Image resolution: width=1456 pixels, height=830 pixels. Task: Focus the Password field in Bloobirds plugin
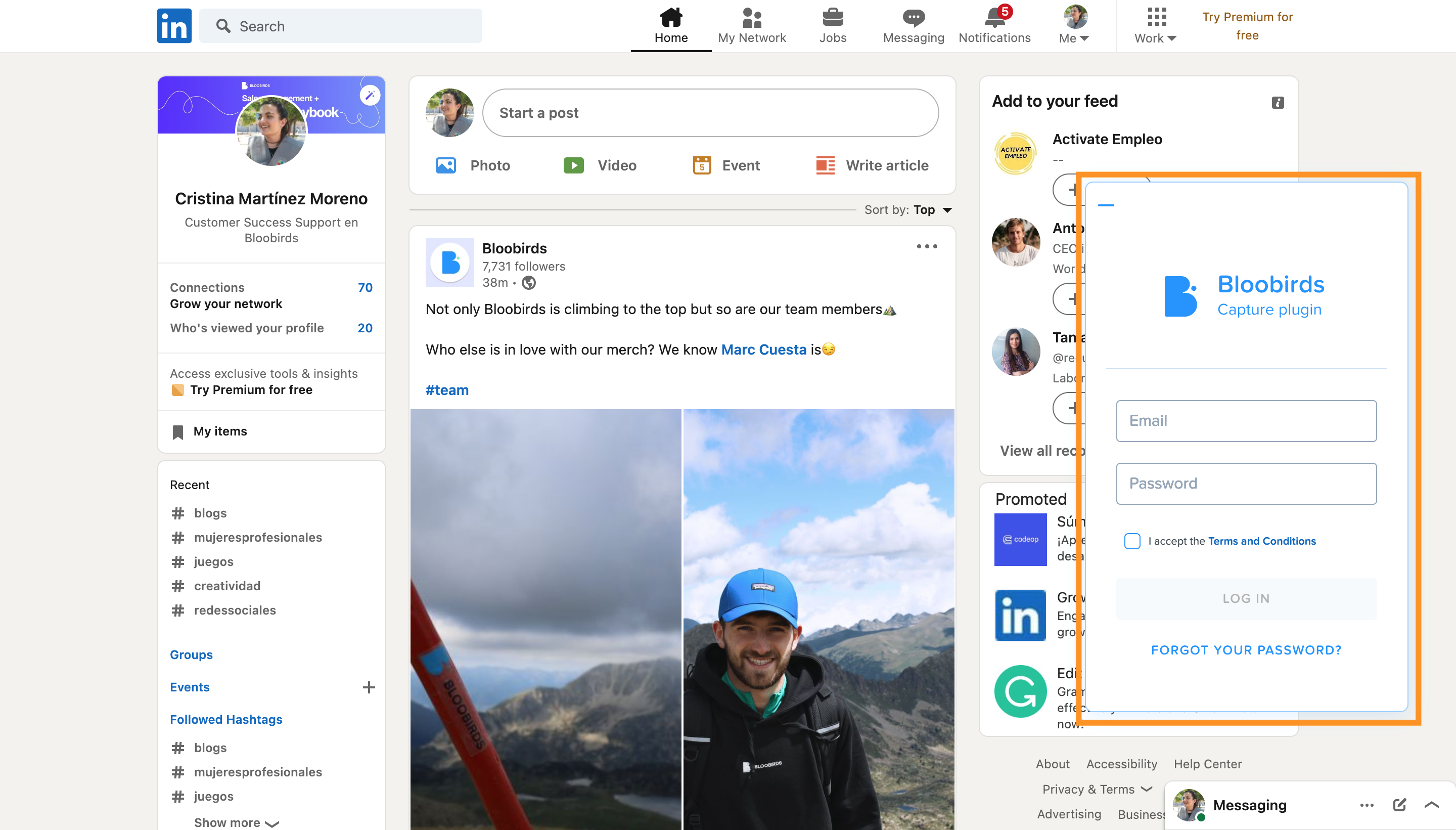point(1246,484)
